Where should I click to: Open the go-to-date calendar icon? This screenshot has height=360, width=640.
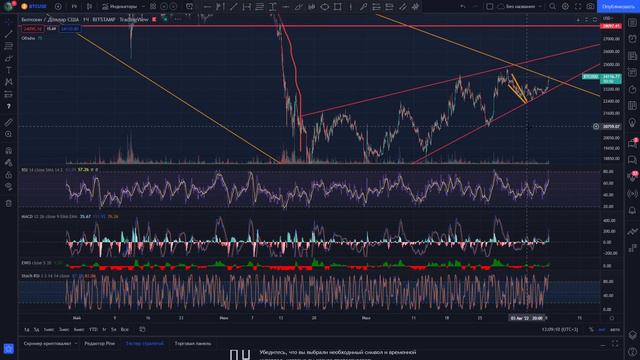142,329
